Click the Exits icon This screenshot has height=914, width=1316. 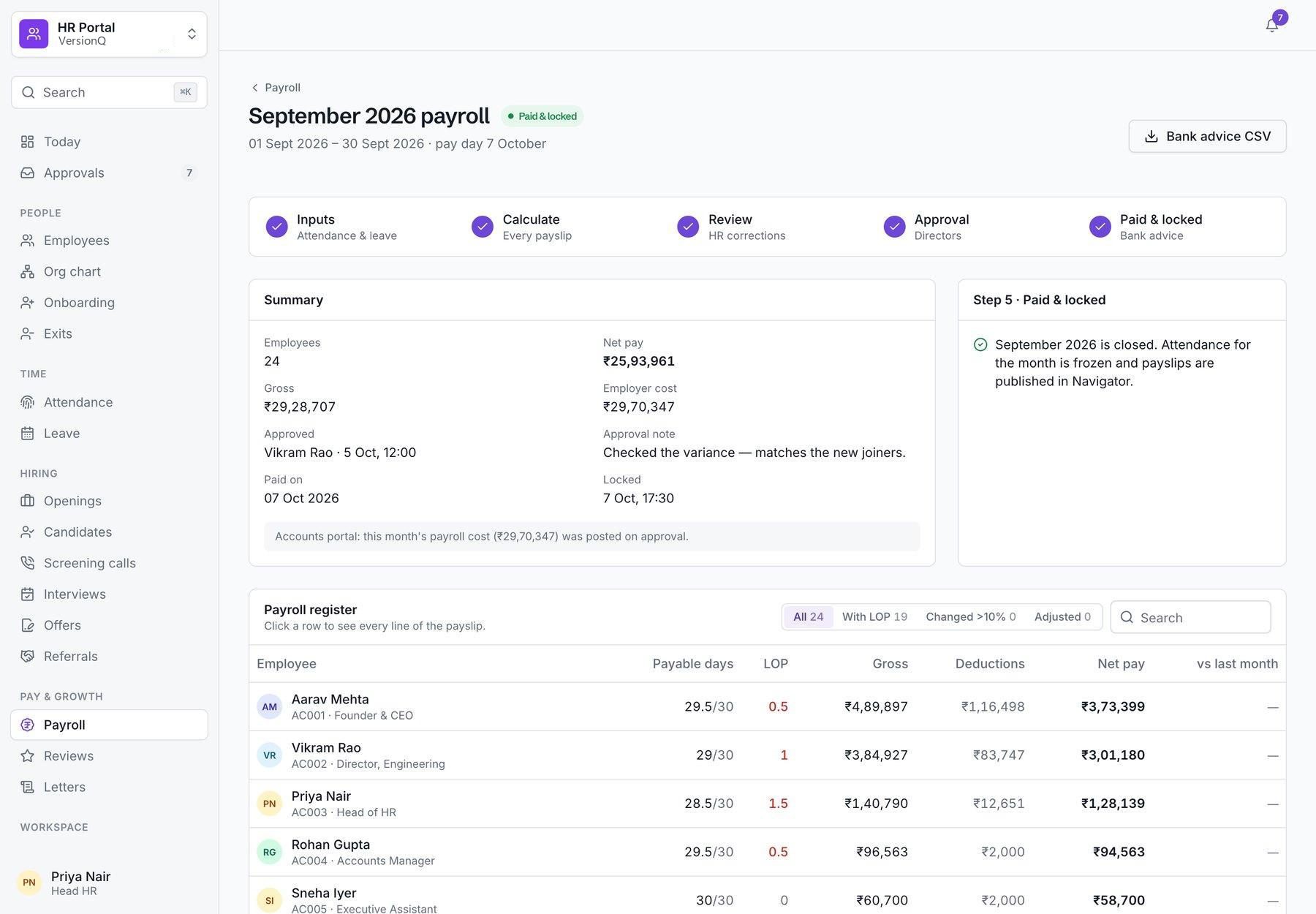28,333
